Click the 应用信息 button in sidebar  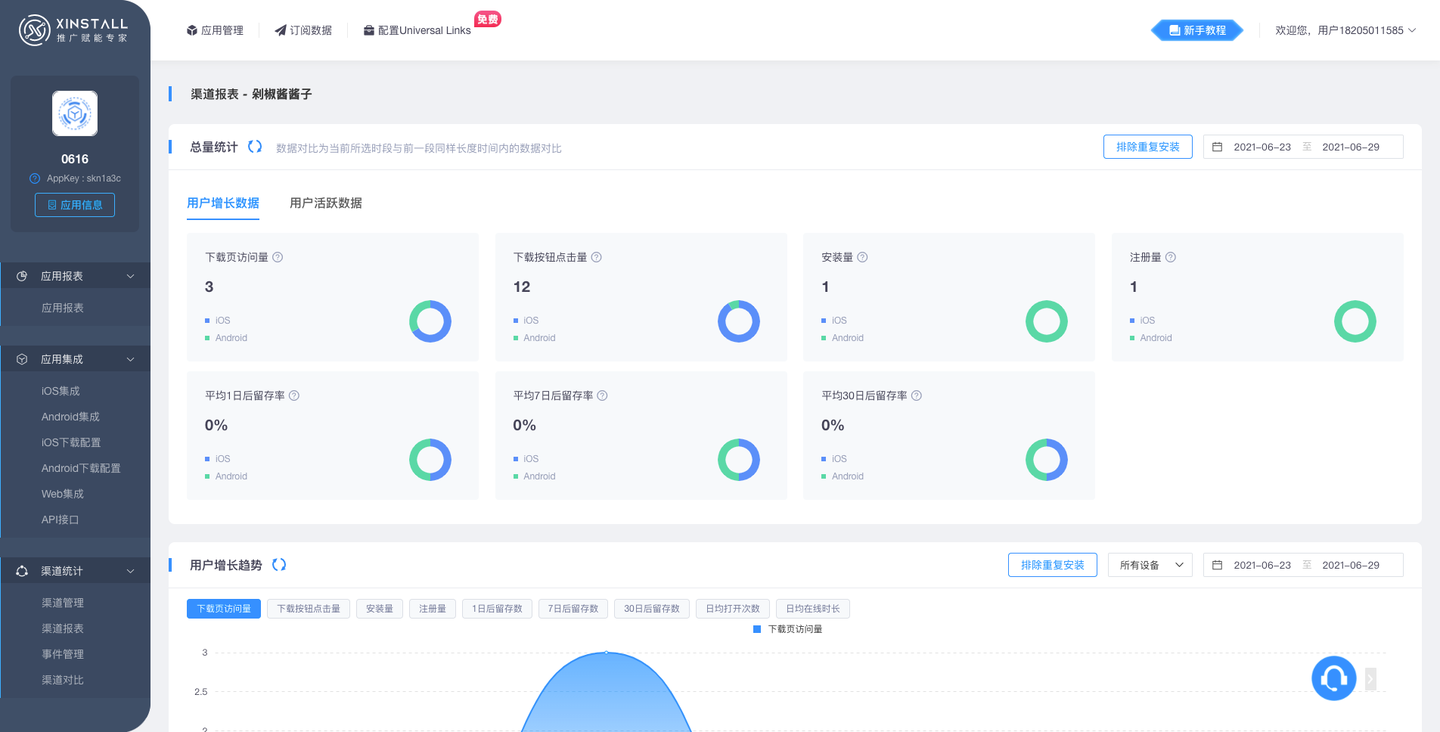pos(75,204)
